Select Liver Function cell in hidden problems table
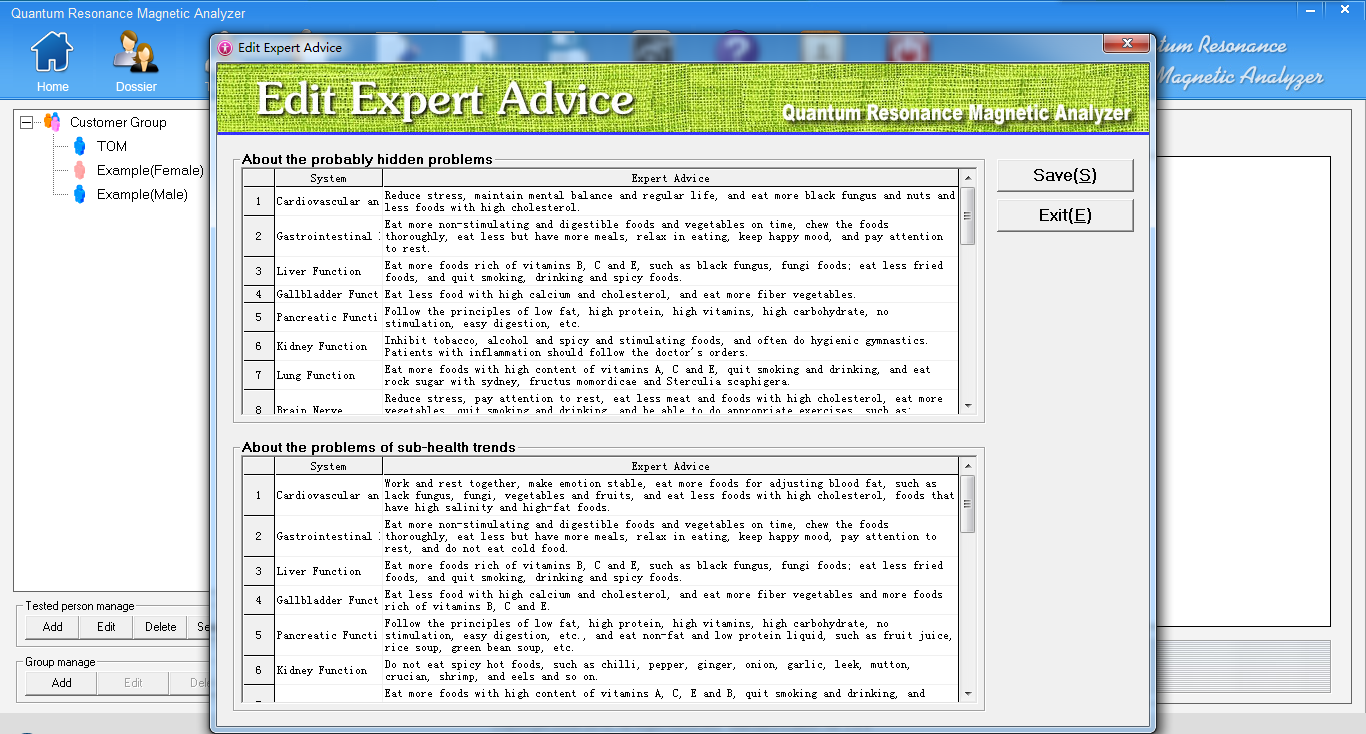This screenshot has width=1366, height=734. [328, 271]
